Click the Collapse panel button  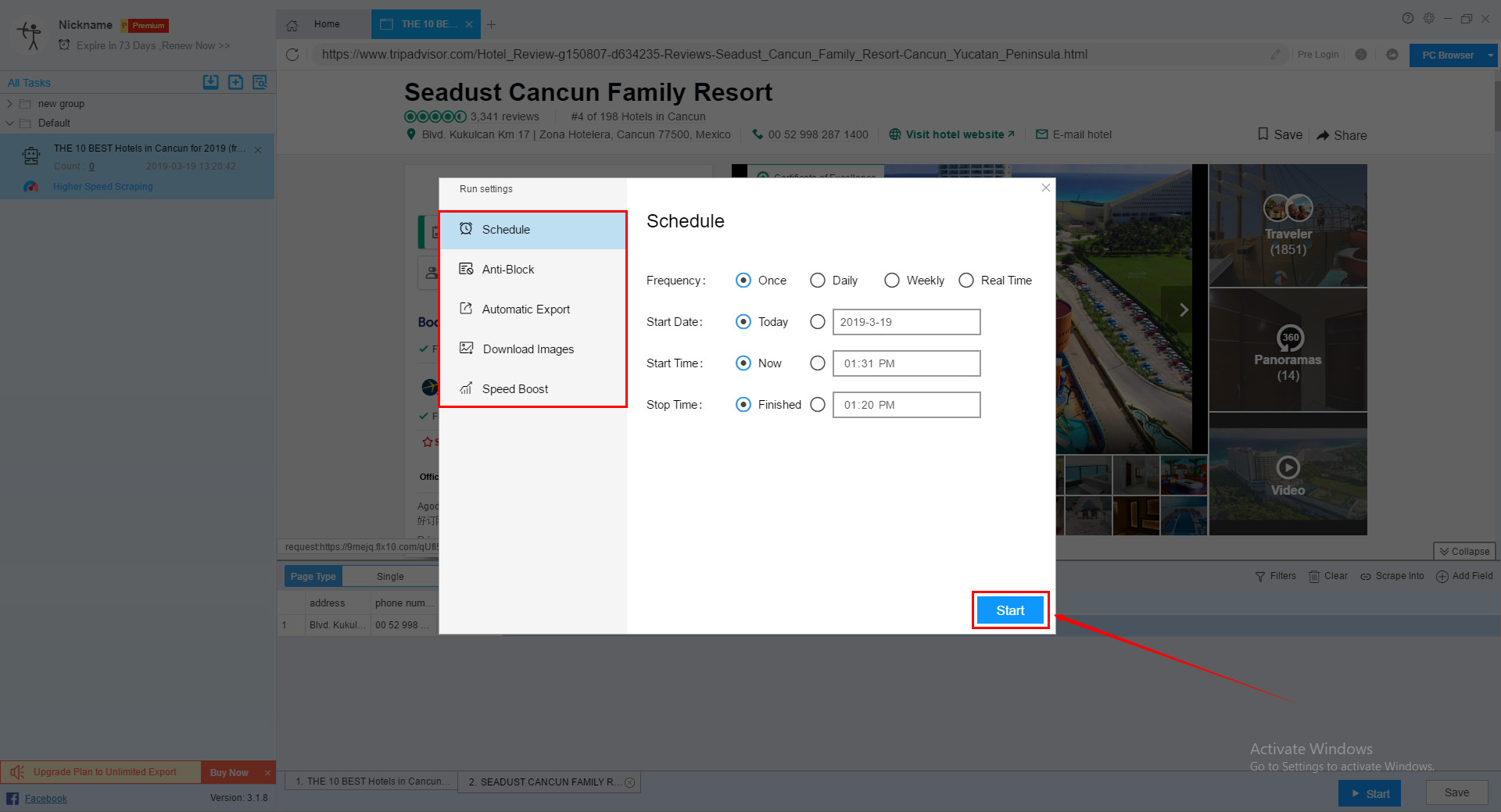pos(1464,552)
